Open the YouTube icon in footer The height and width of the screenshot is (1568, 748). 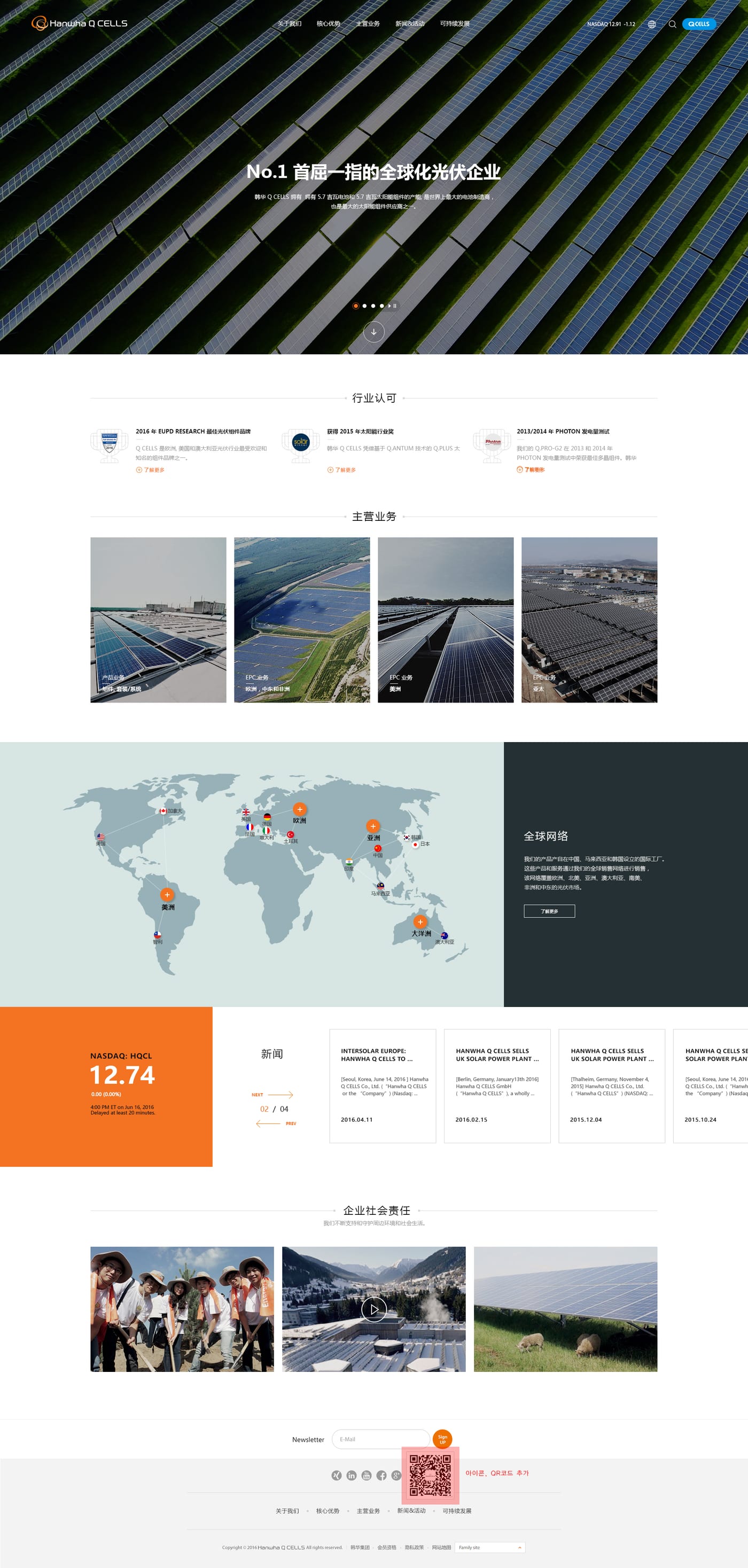[x=367, y=1476]
